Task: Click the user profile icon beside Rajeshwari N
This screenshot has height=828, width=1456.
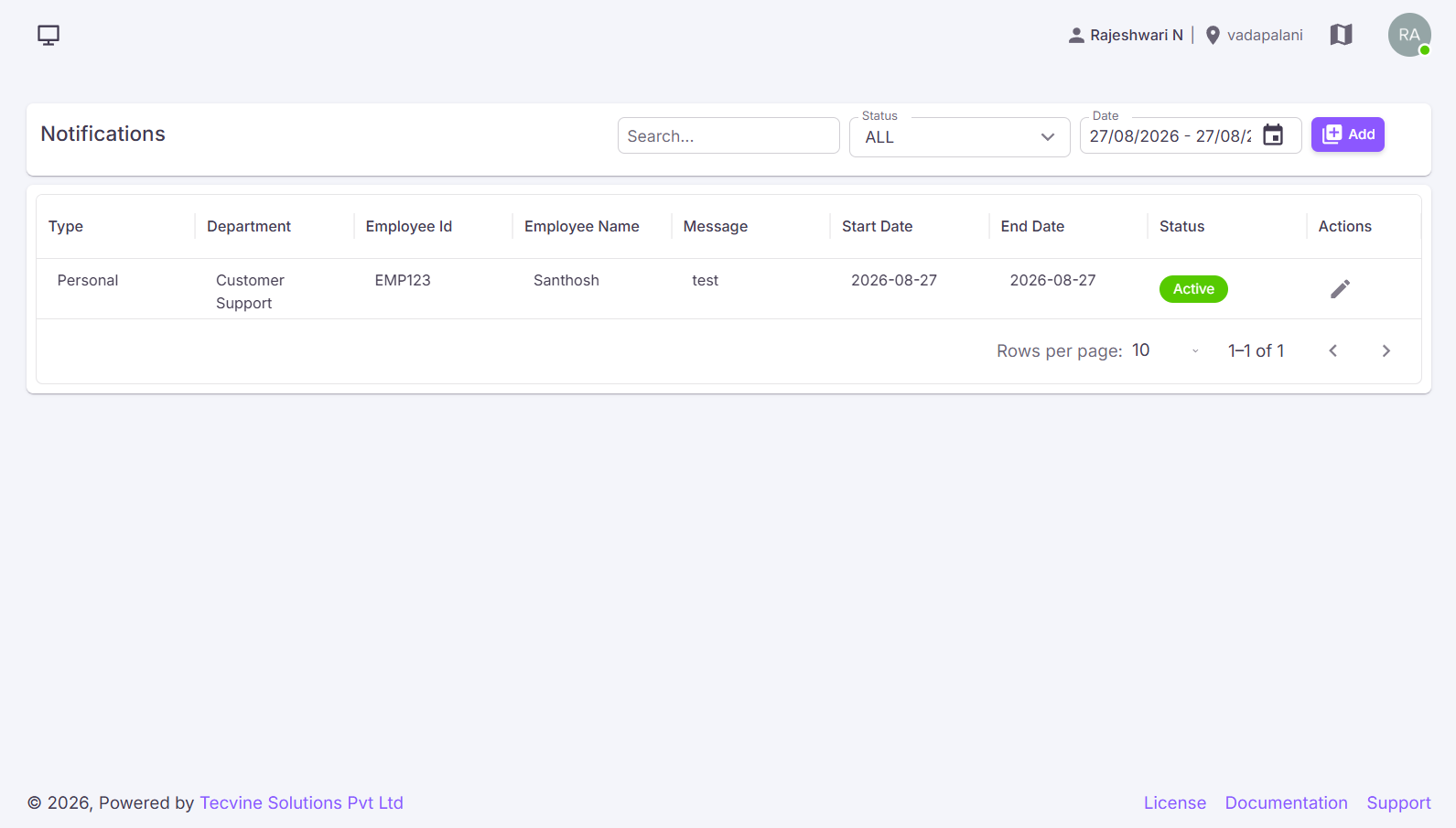Action: 1076,35
